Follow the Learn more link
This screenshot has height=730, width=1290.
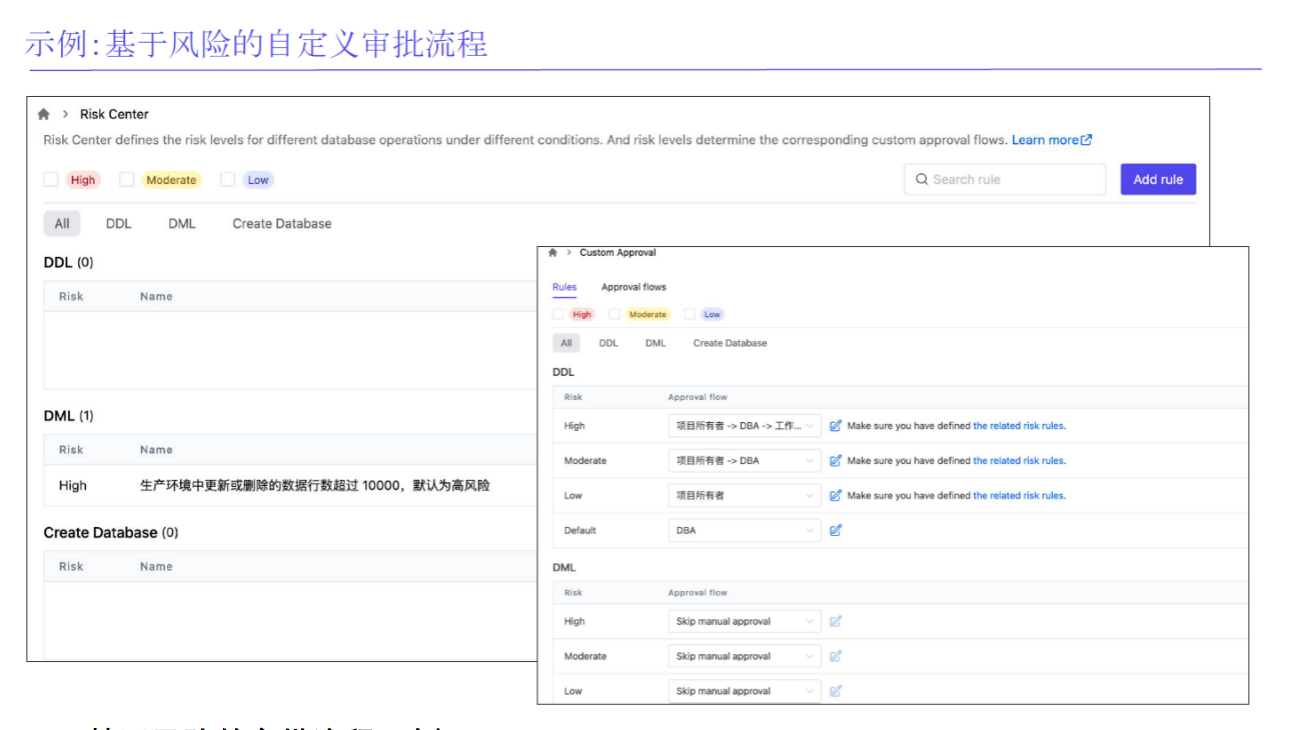click(x=1051, y=140)
